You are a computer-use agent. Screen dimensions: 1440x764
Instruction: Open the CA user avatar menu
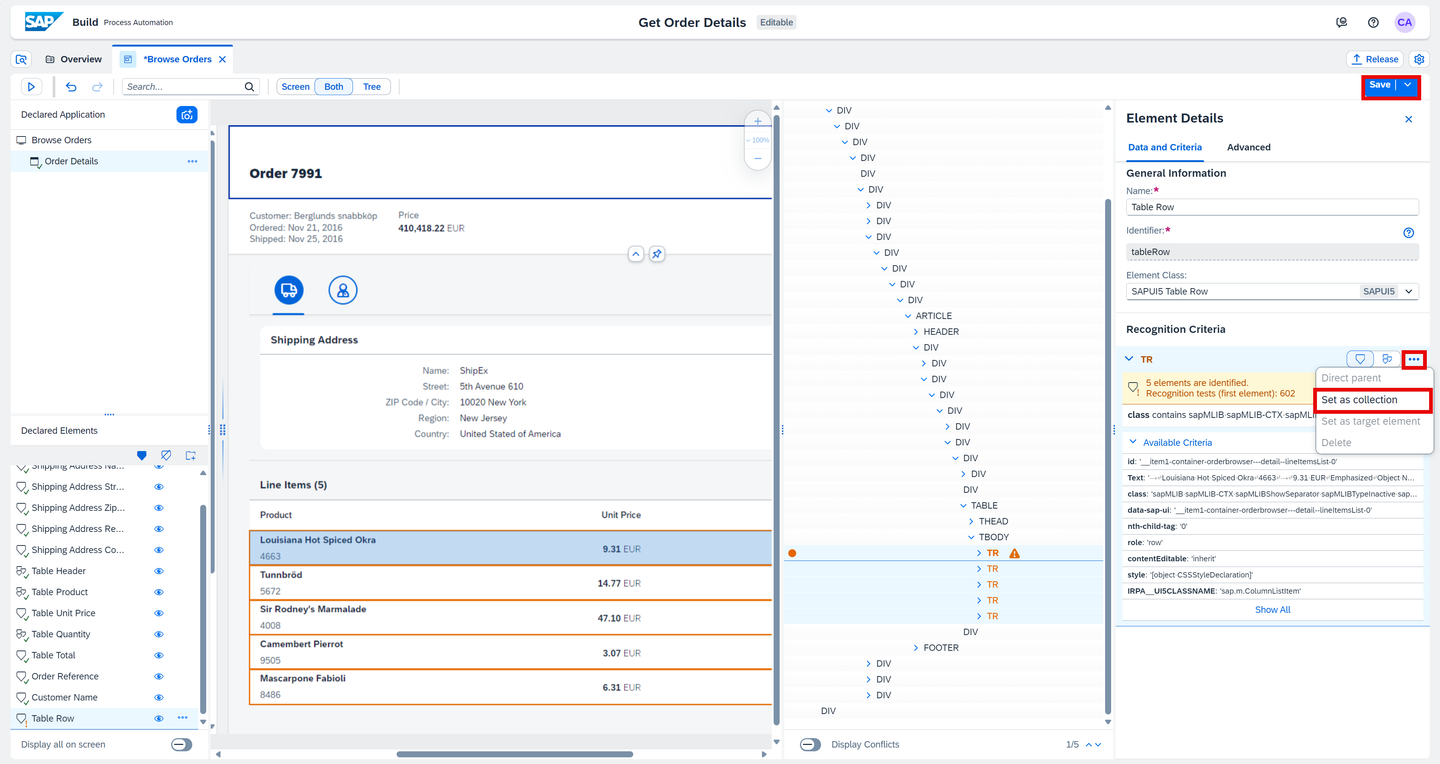point(1405,22)
